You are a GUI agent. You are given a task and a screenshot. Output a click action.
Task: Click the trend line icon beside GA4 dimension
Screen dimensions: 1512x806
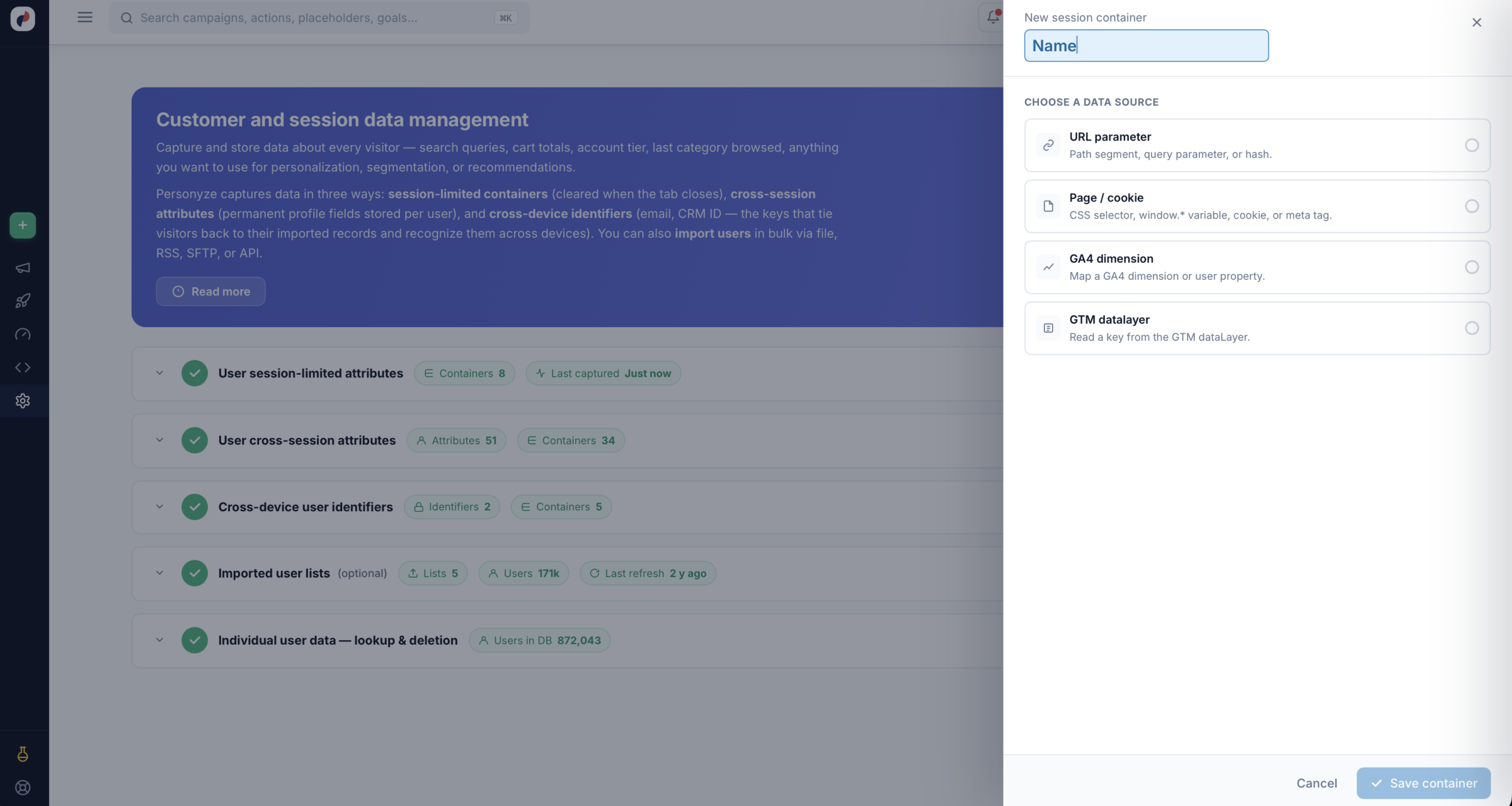pyautogui.click(x=1048, y=267)
